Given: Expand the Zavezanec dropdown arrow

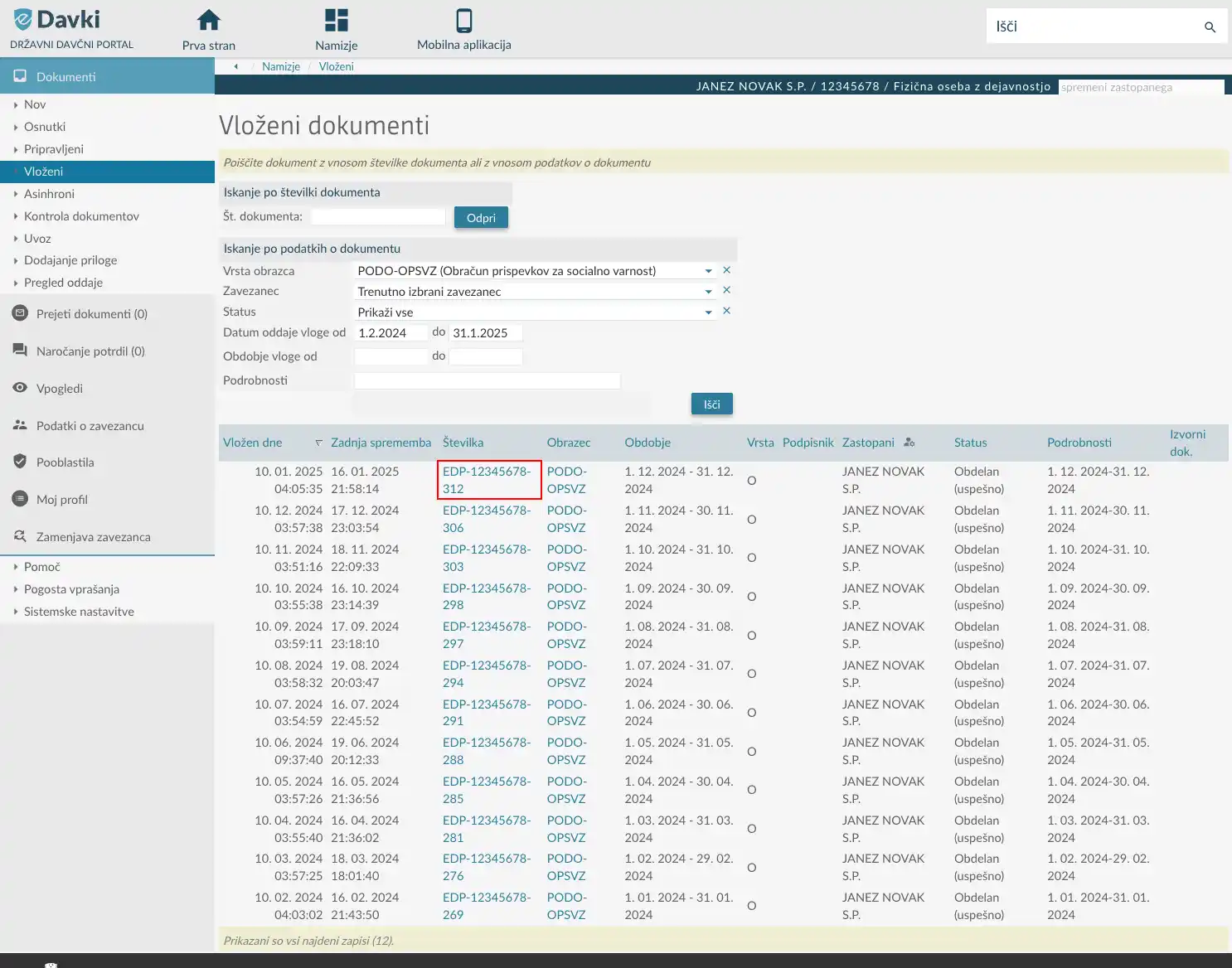Looking at the screenshot, I should point(708,292).
